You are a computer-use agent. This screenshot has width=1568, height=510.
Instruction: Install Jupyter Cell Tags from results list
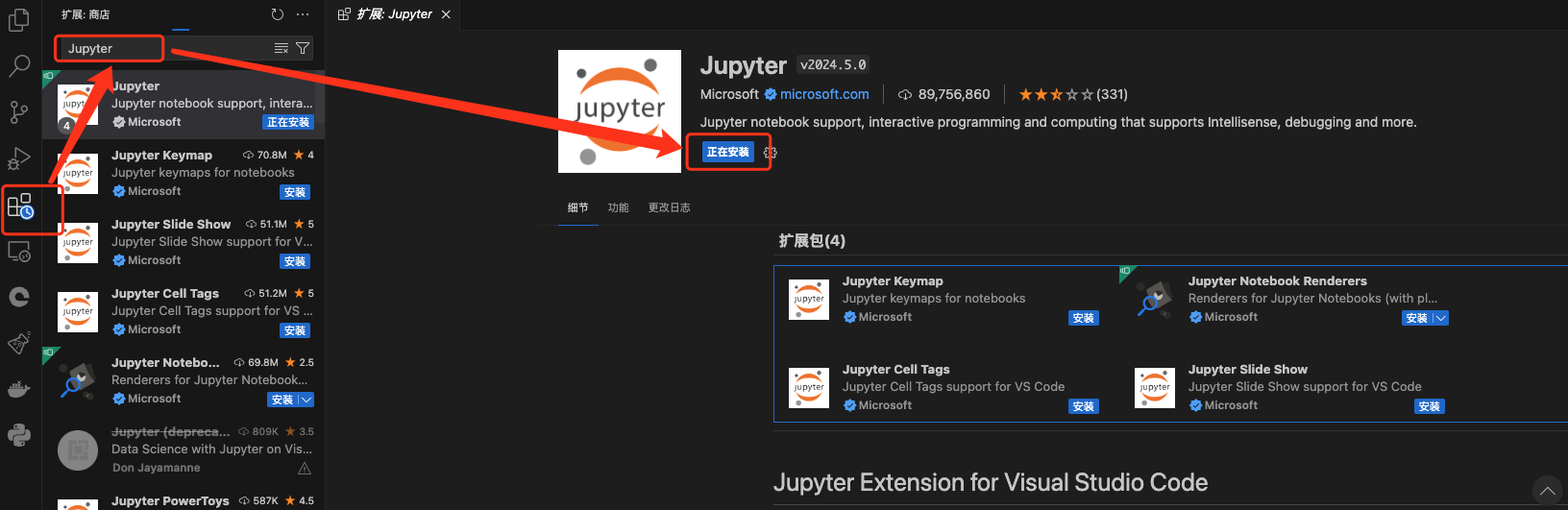pyautogui.click(x=295, y=330)
